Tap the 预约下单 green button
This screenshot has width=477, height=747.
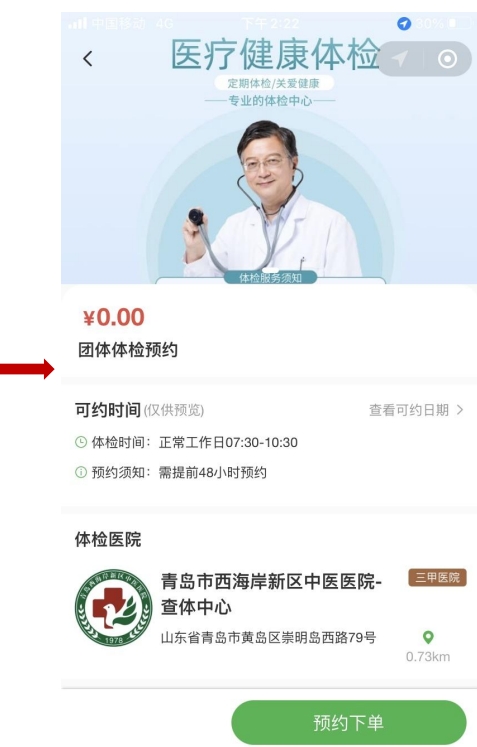[x=348, y=722]
